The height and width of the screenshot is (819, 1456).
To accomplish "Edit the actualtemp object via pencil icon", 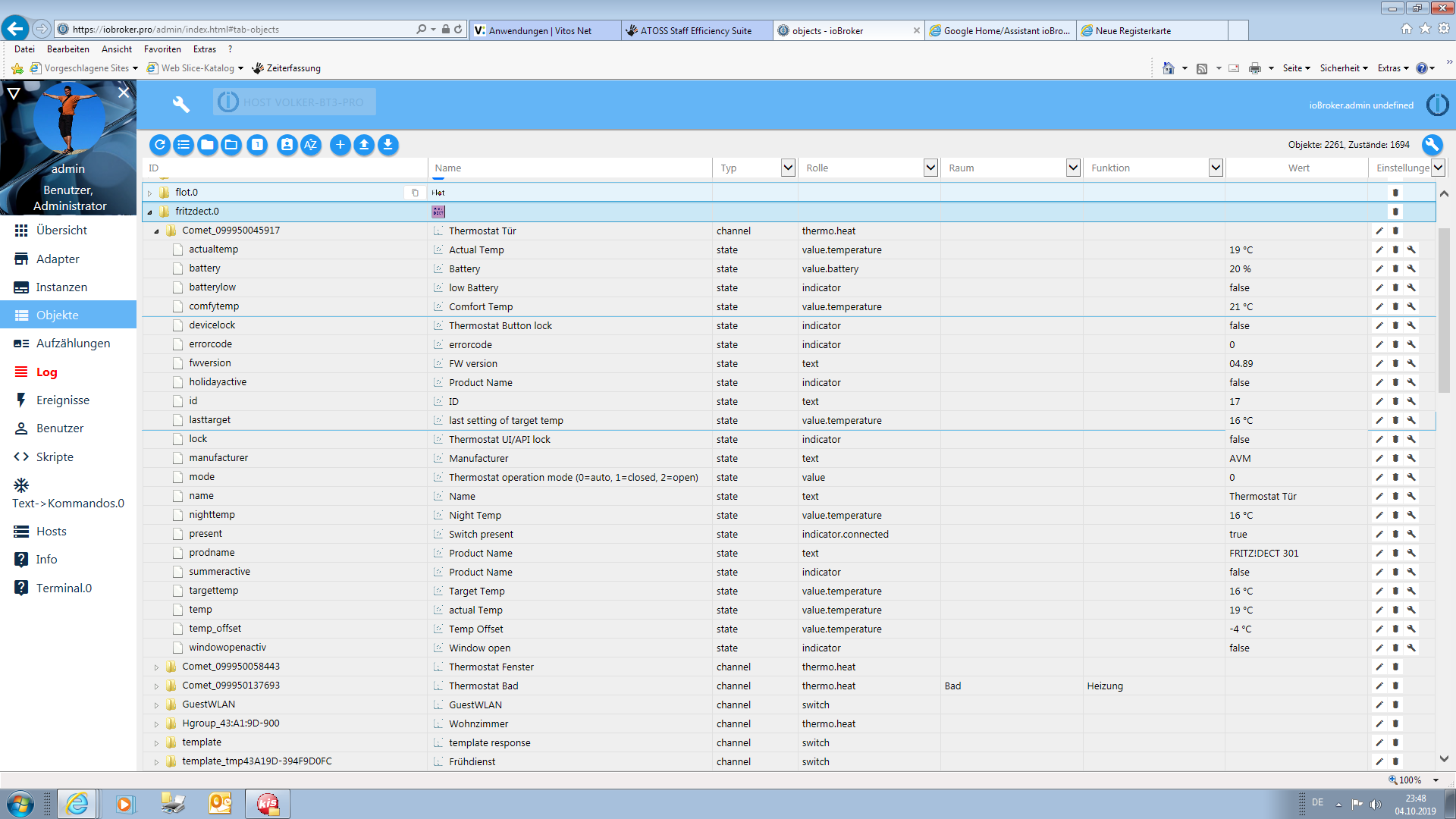I will 1379,249.
